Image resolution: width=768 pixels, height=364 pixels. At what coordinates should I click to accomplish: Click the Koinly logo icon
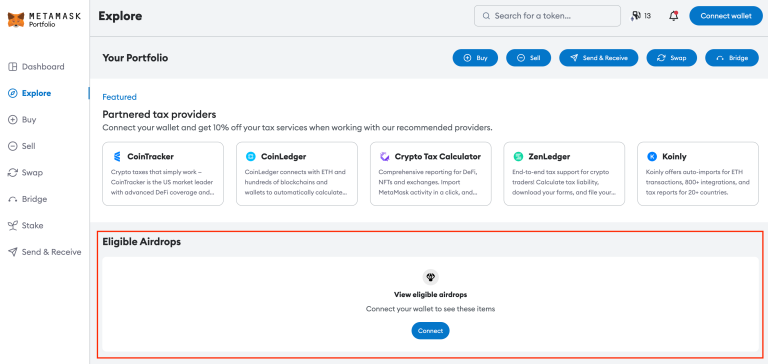[652, 157]
